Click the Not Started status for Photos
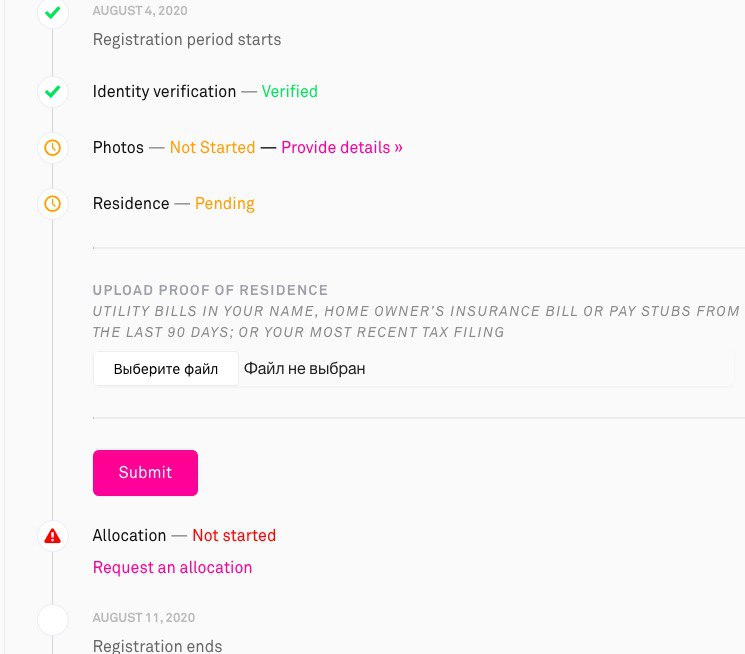745x654 pixels. pyautogui.click(x=212, y=147)
